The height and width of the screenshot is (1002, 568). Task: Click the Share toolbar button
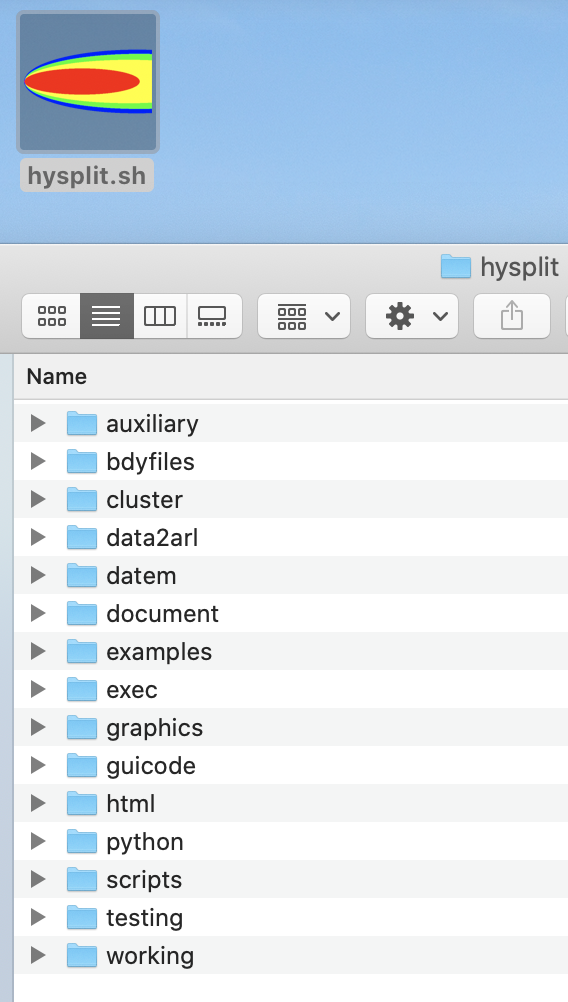[512, 316]
